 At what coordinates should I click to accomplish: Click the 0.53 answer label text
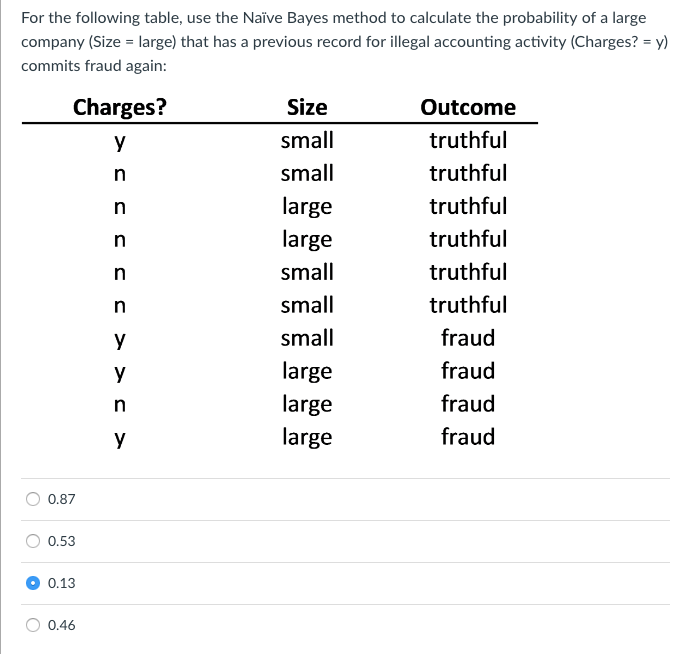pyautogui.click(x=62, y=541)
